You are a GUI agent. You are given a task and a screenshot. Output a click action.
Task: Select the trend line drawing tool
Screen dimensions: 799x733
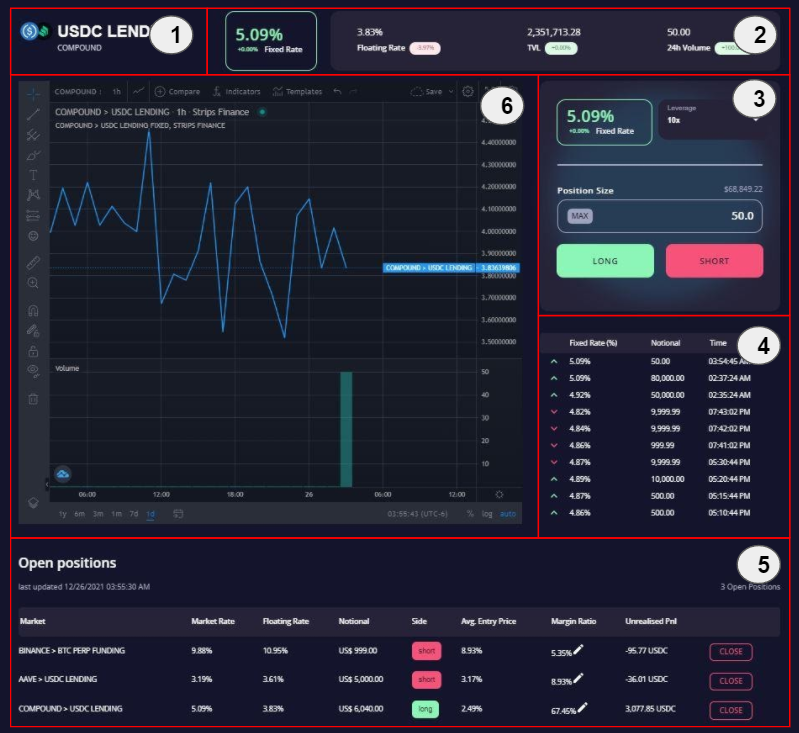[34, 114]
